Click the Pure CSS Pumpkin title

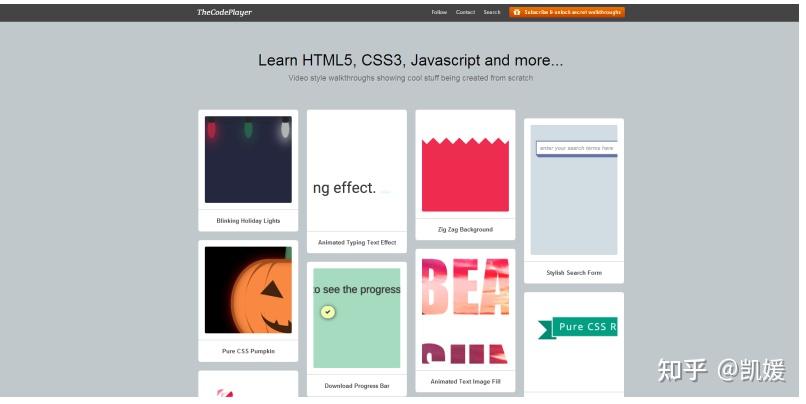pyautogui.click(x=248, y=352)
